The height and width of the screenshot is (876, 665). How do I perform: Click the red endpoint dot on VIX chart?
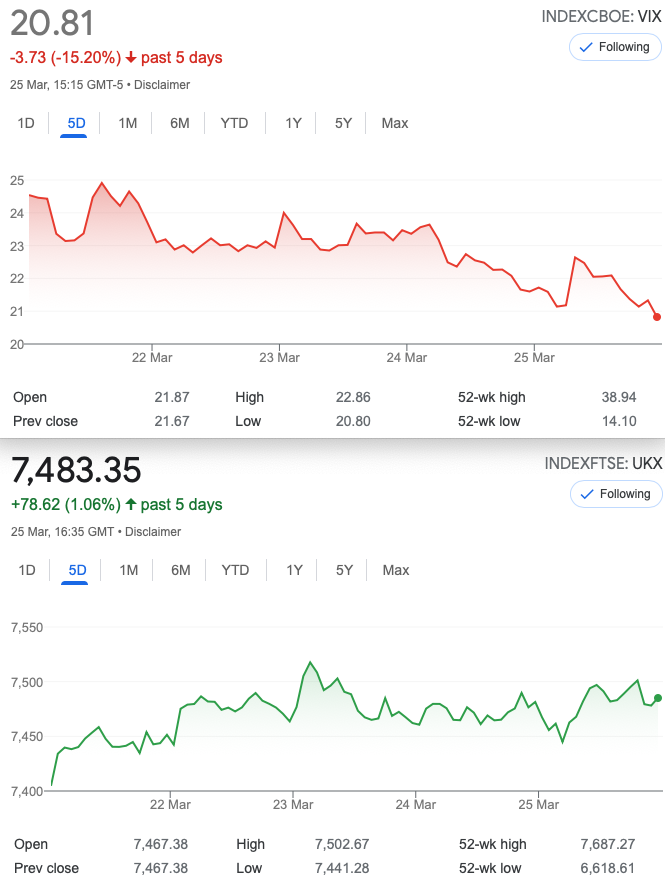click(657, 317)
